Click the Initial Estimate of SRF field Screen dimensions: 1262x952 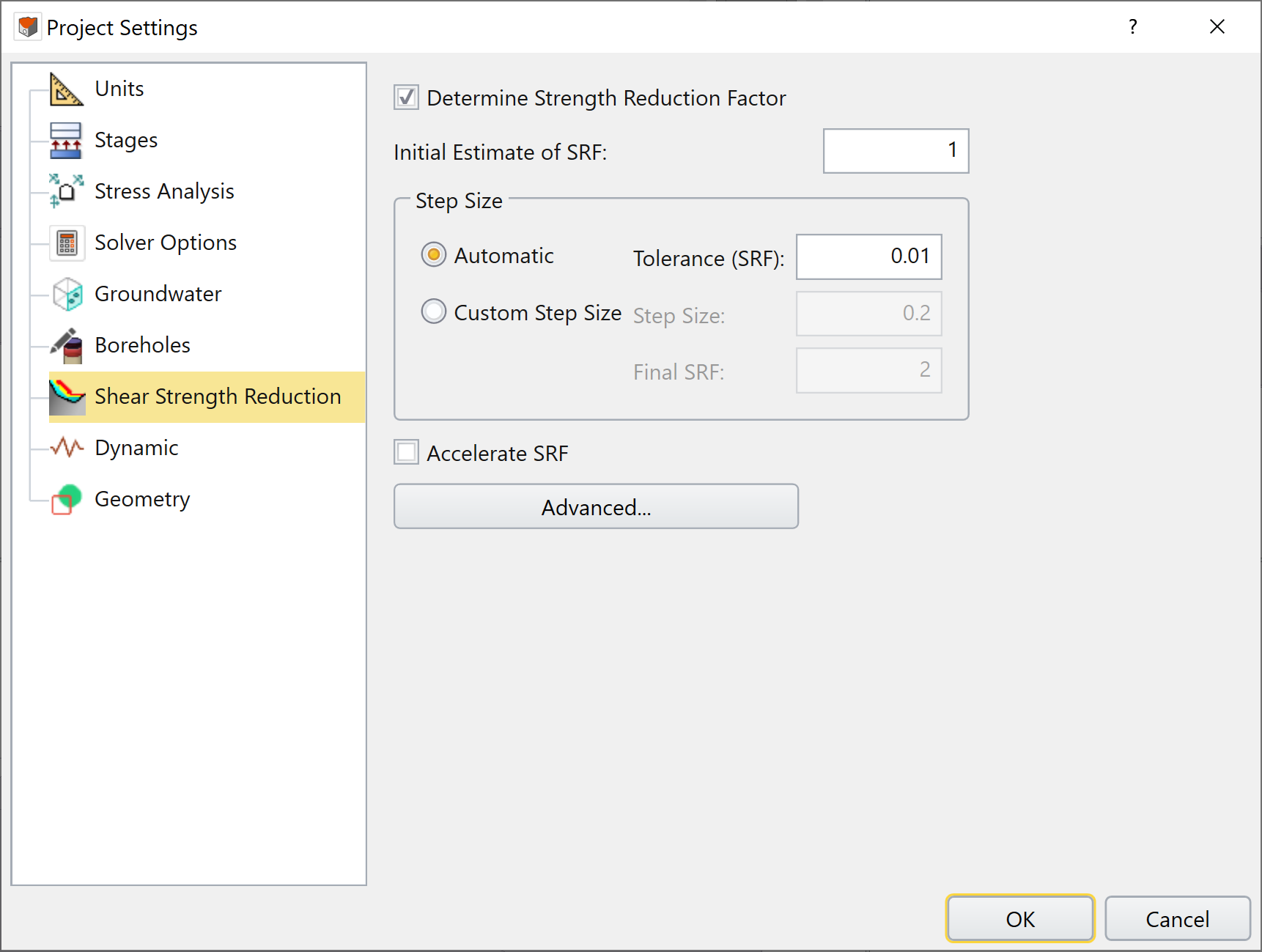[896, 151]
